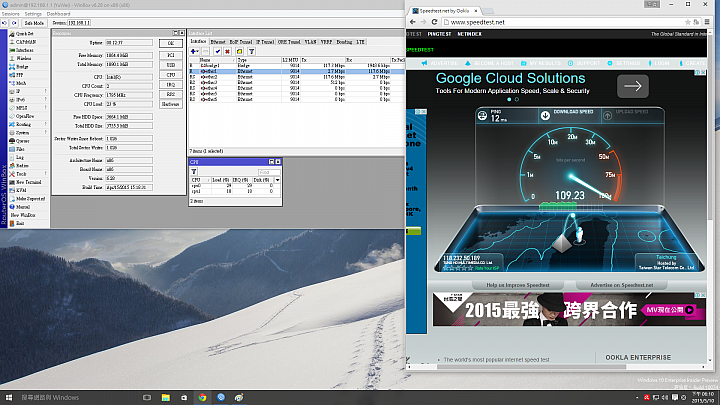Open WinBox Sessions menu
The image size is (720, 405).
11,14
